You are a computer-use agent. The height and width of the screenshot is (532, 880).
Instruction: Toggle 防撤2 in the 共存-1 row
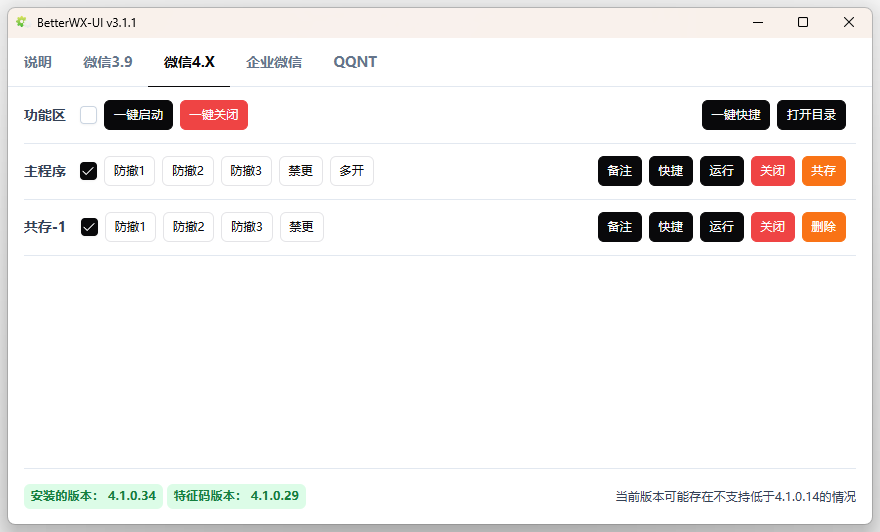(x=189, y=227)
